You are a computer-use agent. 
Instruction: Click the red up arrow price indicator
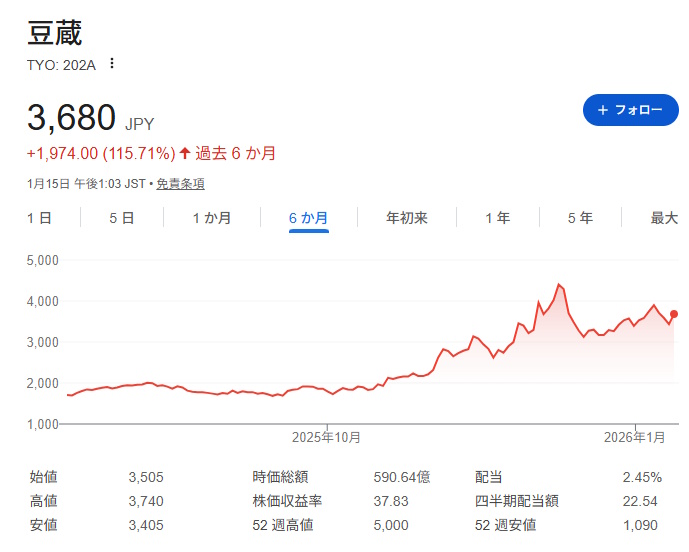[x=185, y=153]
